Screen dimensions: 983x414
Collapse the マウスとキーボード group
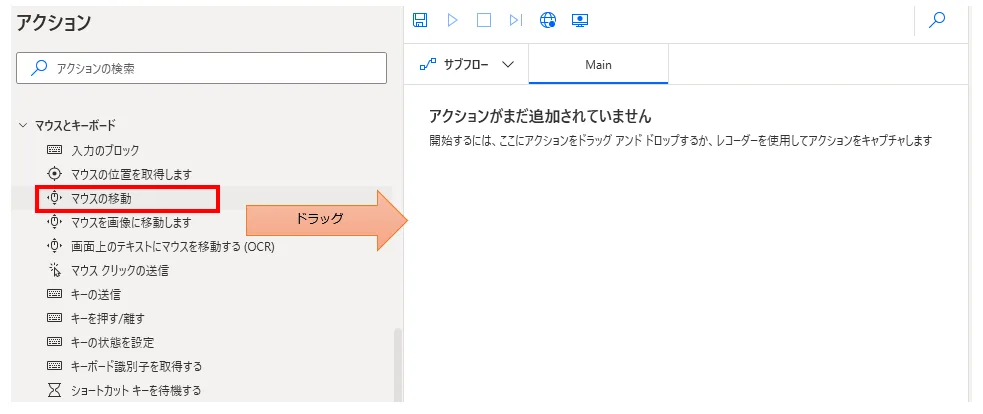[x=23, y=125]
